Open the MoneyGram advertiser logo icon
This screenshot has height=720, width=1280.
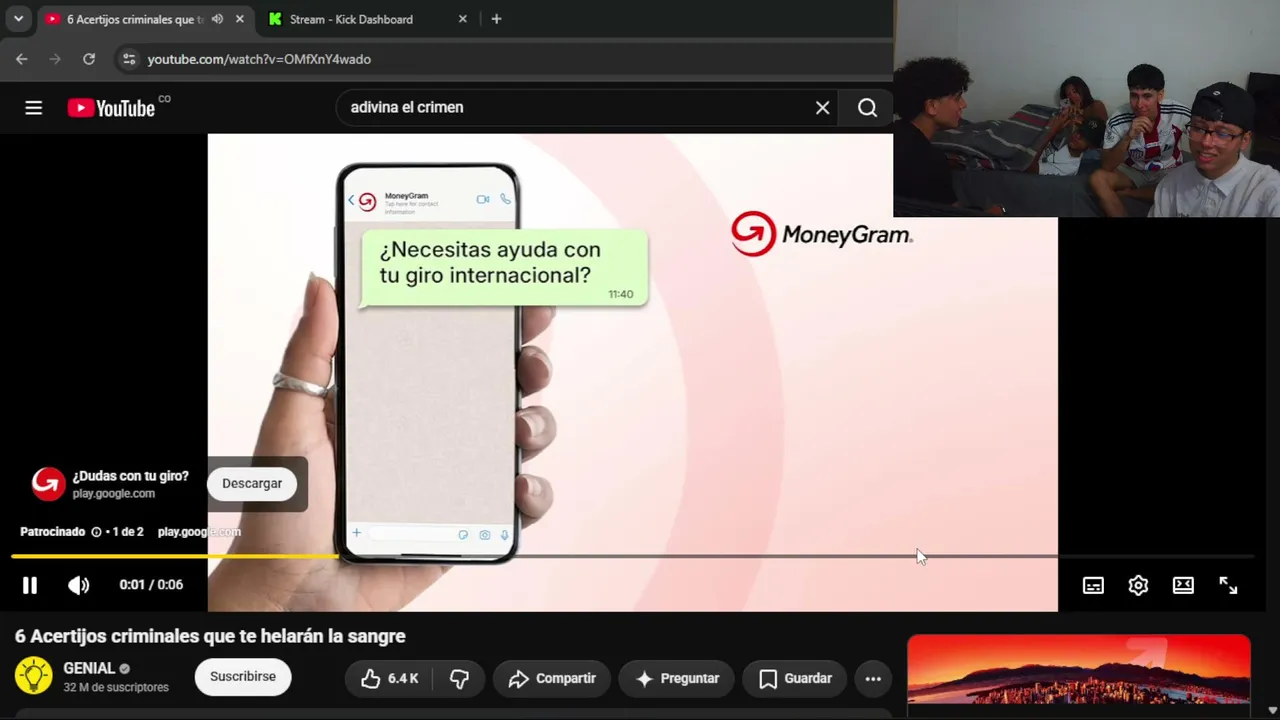tap(48, 484)
